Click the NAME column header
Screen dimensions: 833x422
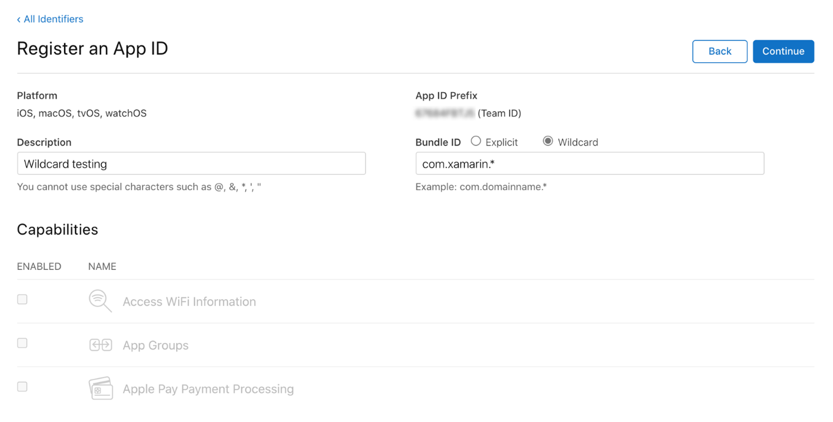pyautogui.click(x=102, y=266)
